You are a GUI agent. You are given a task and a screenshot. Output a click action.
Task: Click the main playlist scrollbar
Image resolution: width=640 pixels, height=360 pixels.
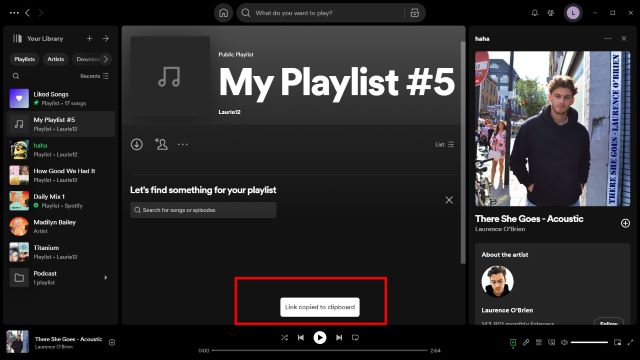(x=463, y=152)
